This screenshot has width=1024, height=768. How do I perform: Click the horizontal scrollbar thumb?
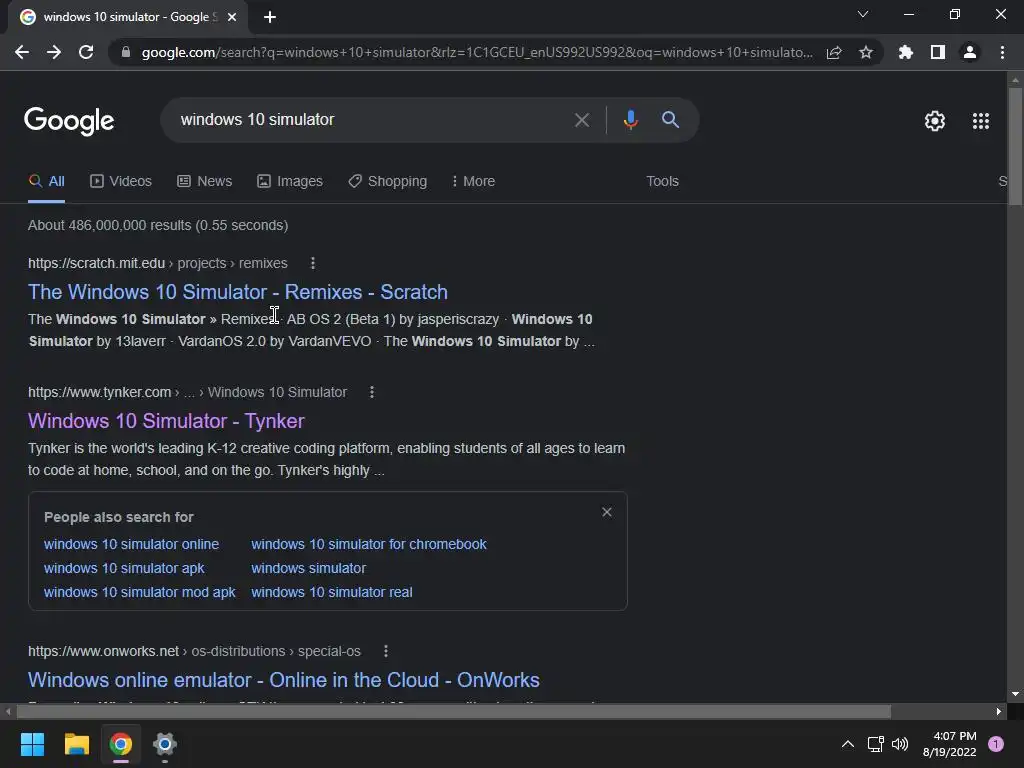454,711
